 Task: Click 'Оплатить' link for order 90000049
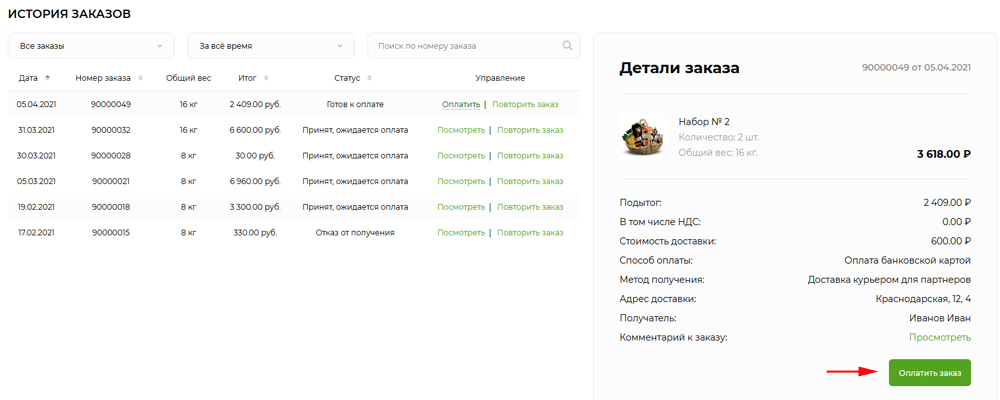[461, 104]
